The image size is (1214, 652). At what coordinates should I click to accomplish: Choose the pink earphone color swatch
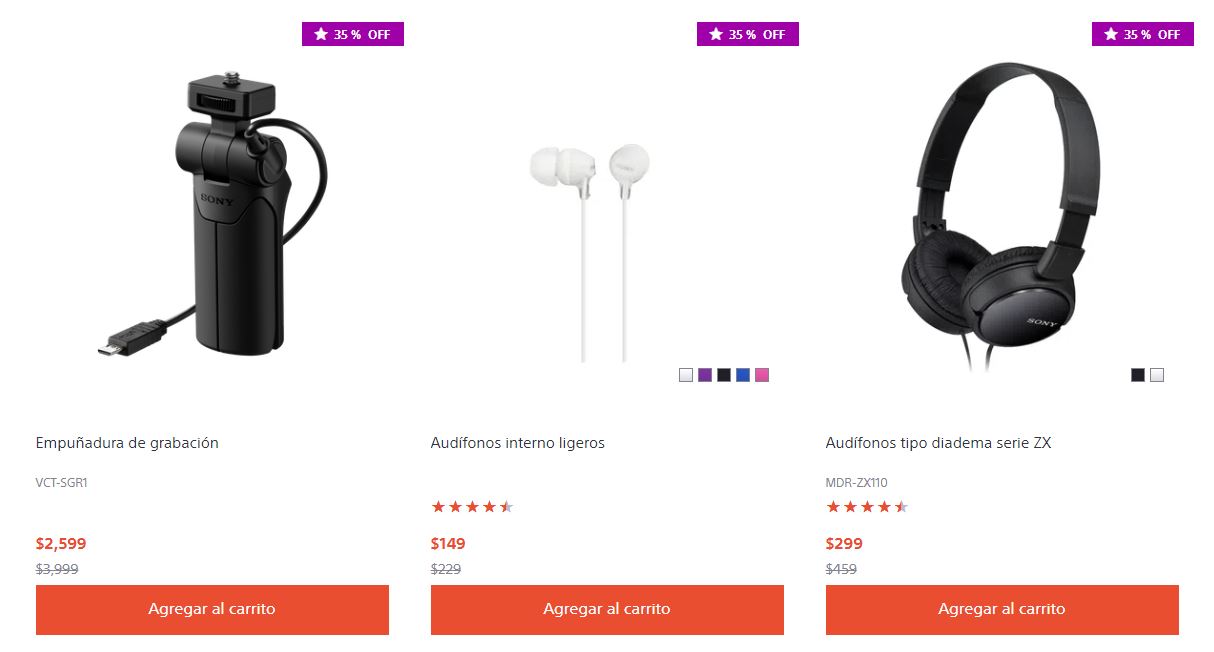pos(762,375)
